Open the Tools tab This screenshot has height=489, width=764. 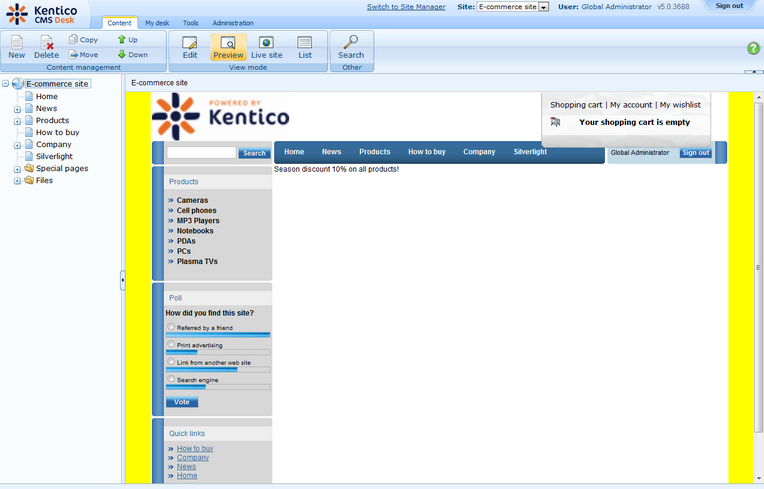pos(191,23)
